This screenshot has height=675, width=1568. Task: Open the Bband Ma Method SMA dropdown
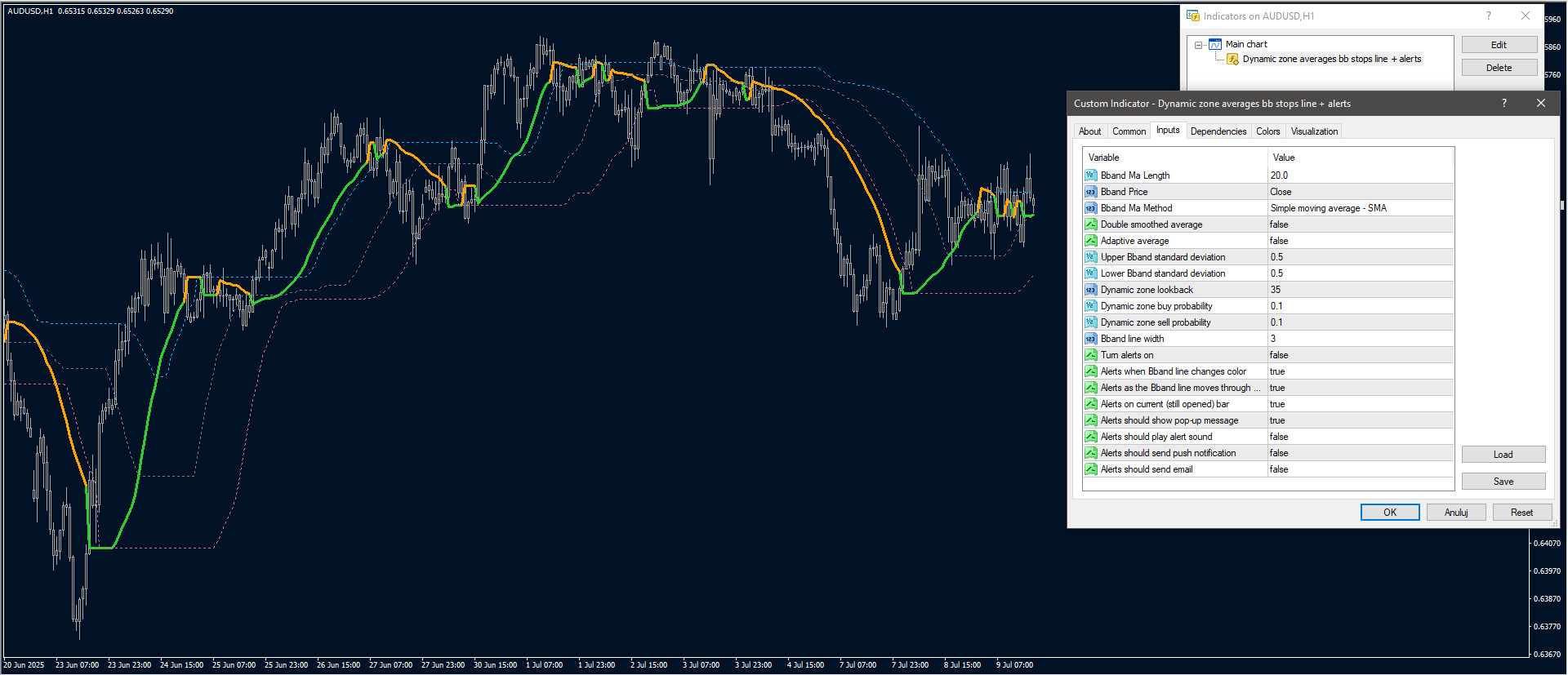tap(1361, 208)
